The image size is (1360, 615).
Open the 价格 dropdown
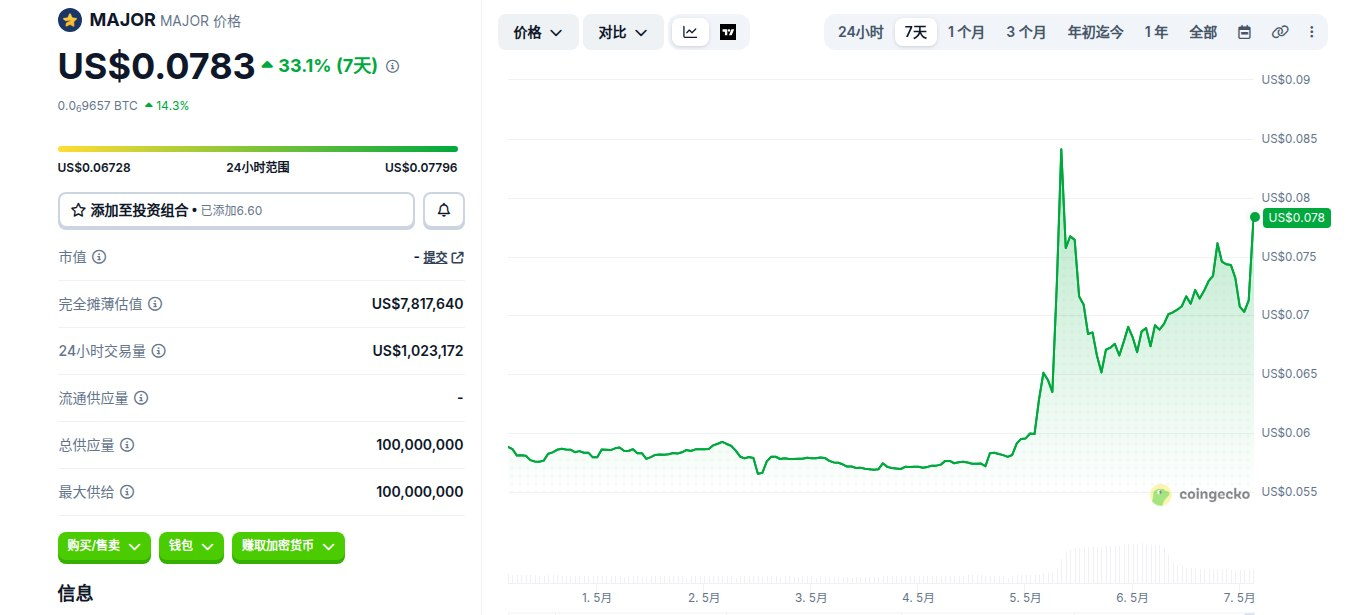(537, 32)
